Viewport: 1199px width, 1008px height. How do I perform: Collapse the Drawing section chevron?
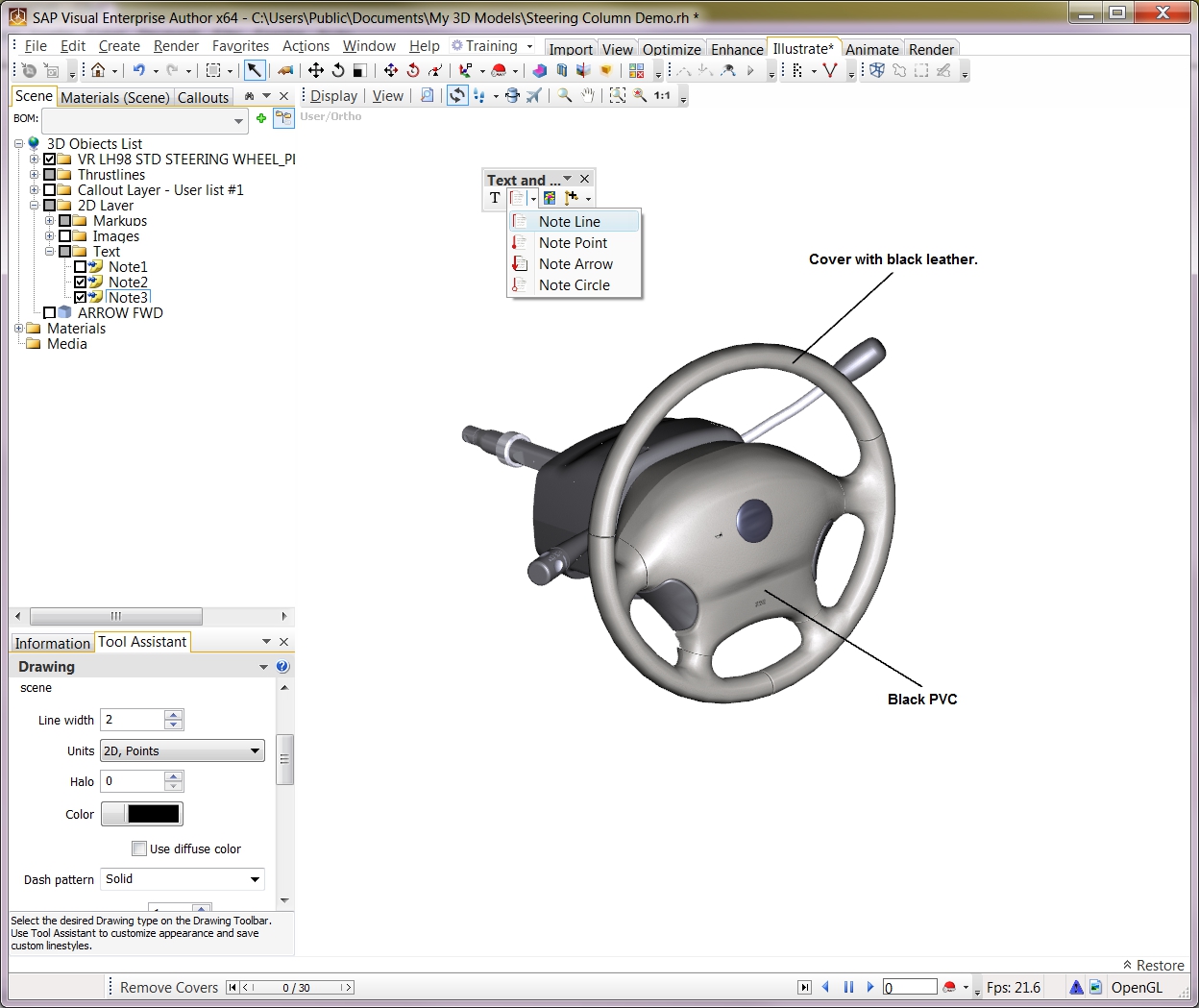coord(263,667)
